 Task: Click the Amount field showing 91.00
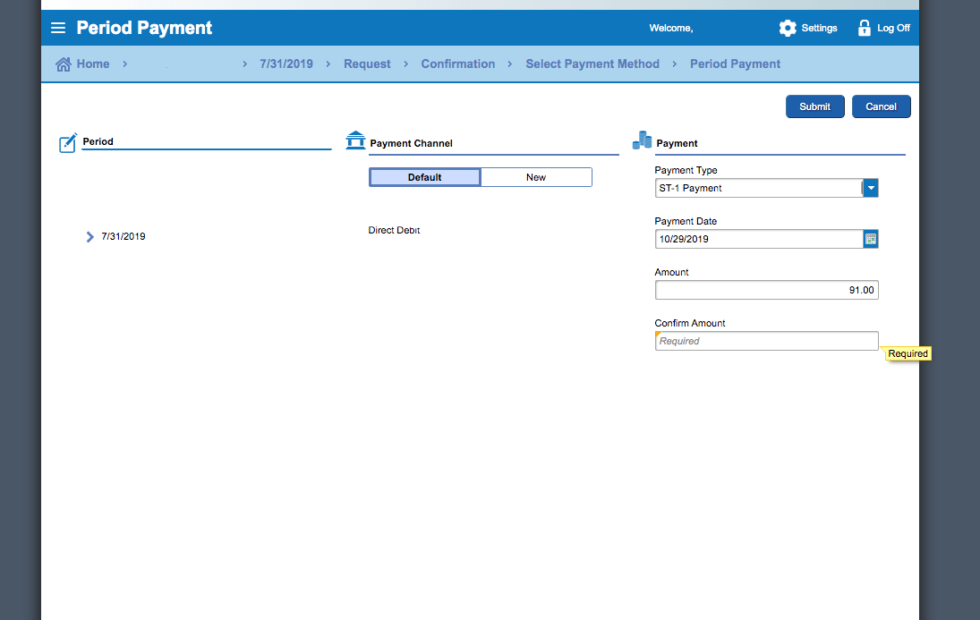pyautogui.click(x=766, y=290)
